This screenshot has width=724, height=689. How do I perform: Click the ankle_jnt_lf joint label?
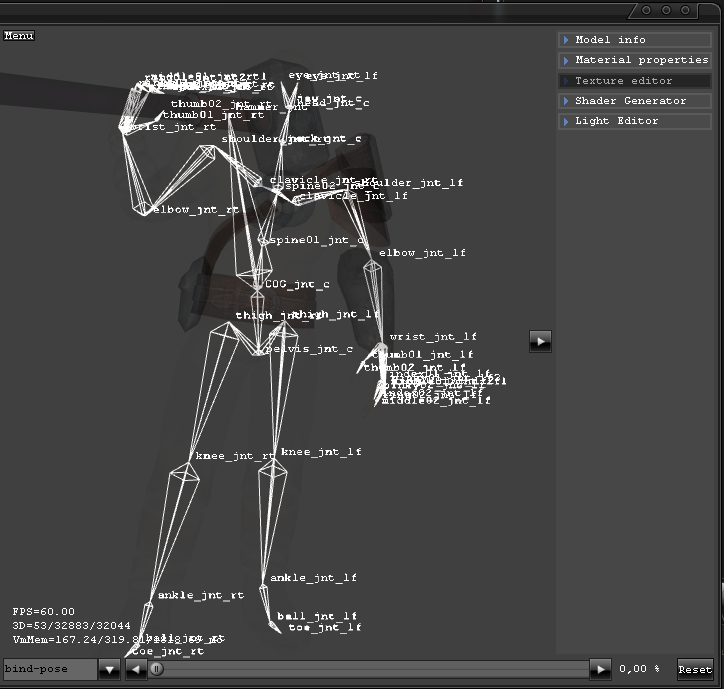click(313, 578)
